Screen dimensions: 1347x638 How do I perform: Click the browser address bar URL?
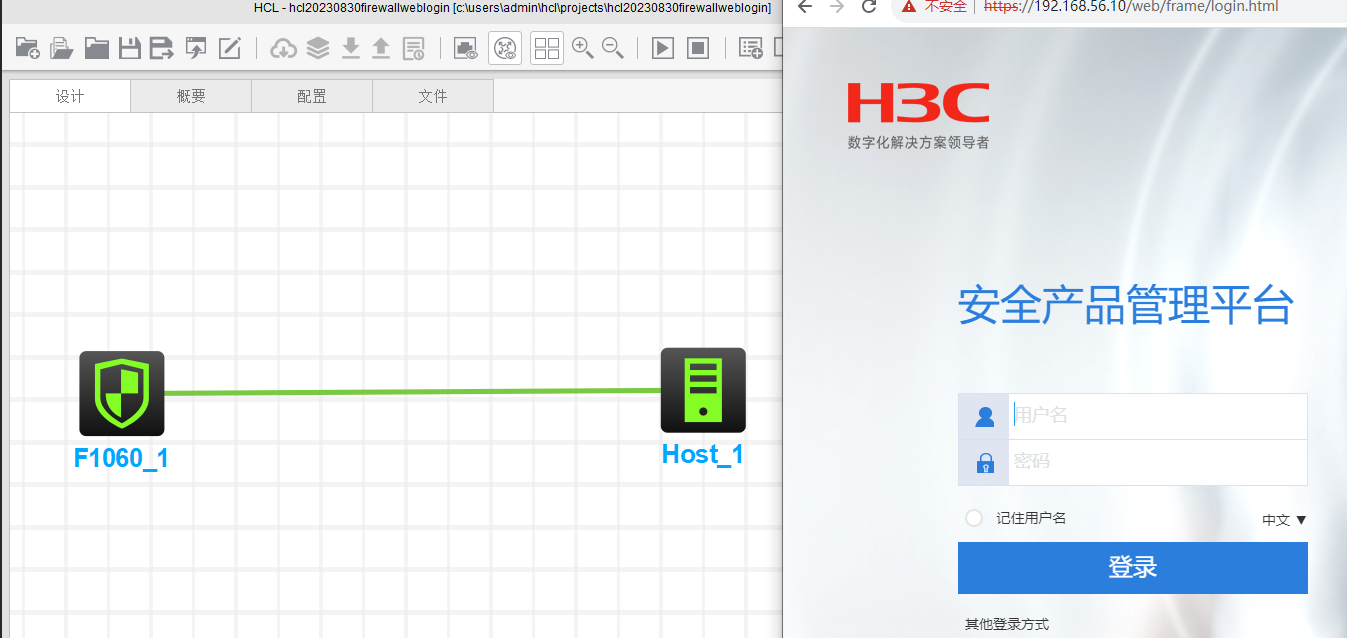1131,6
